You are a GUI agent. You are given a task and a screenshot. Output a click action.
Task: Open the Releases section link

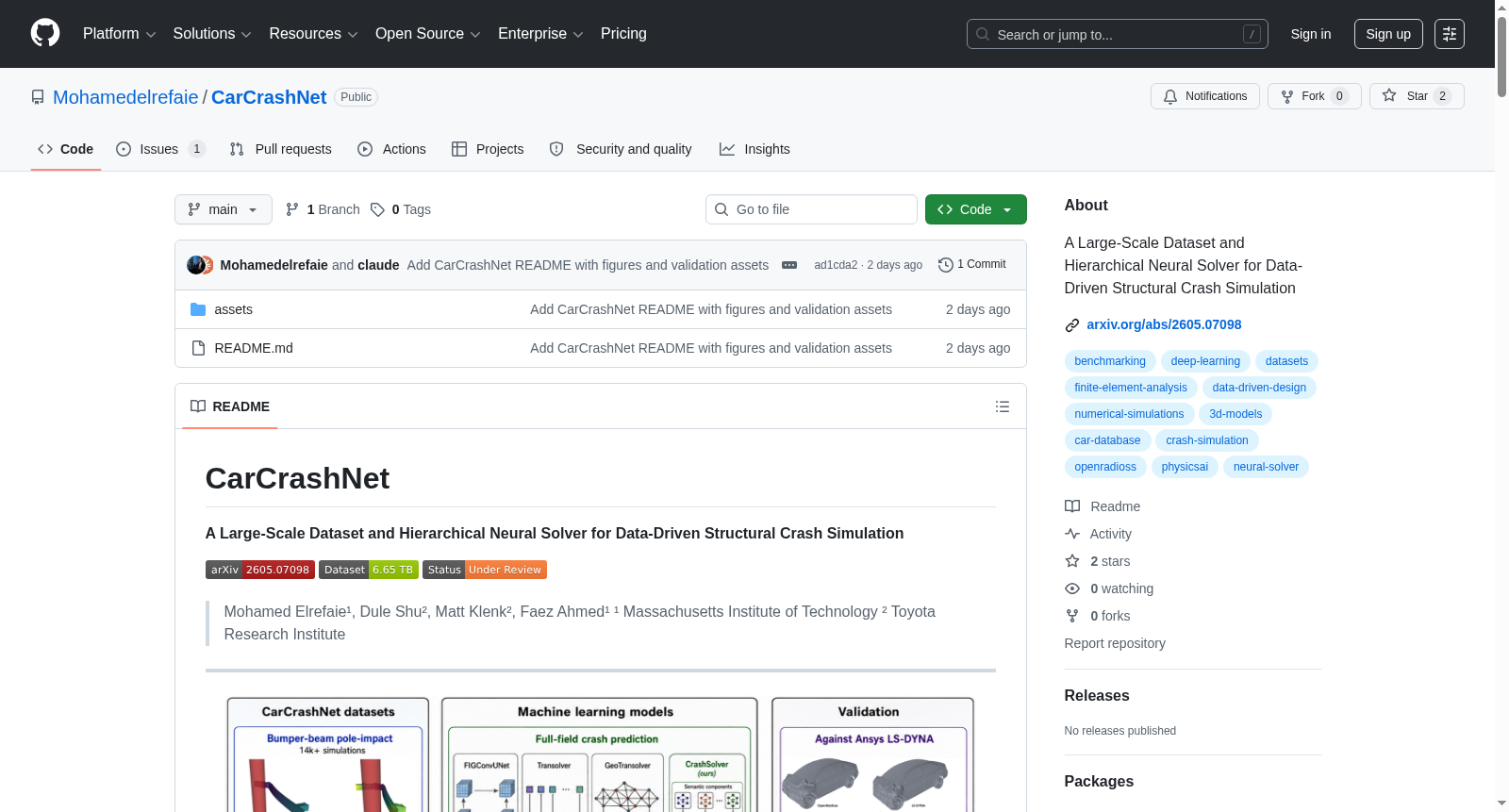[x=1097, y=696]
